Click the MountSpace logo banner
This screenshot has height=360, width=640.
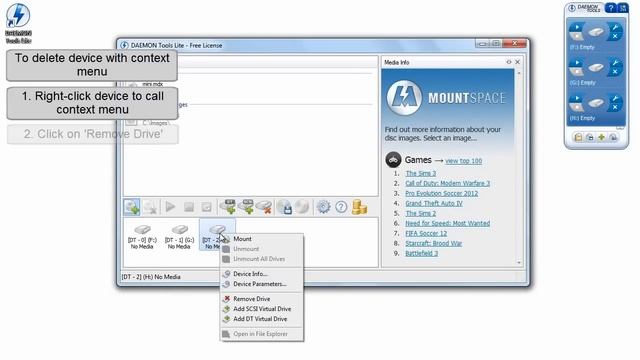coord(447,98)
